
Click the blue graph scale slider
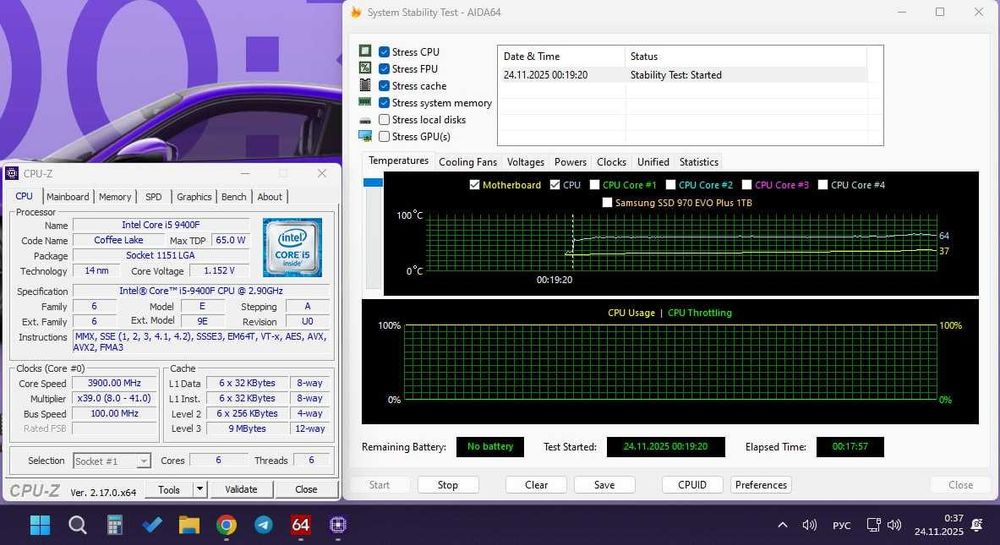tap(372, 182)
